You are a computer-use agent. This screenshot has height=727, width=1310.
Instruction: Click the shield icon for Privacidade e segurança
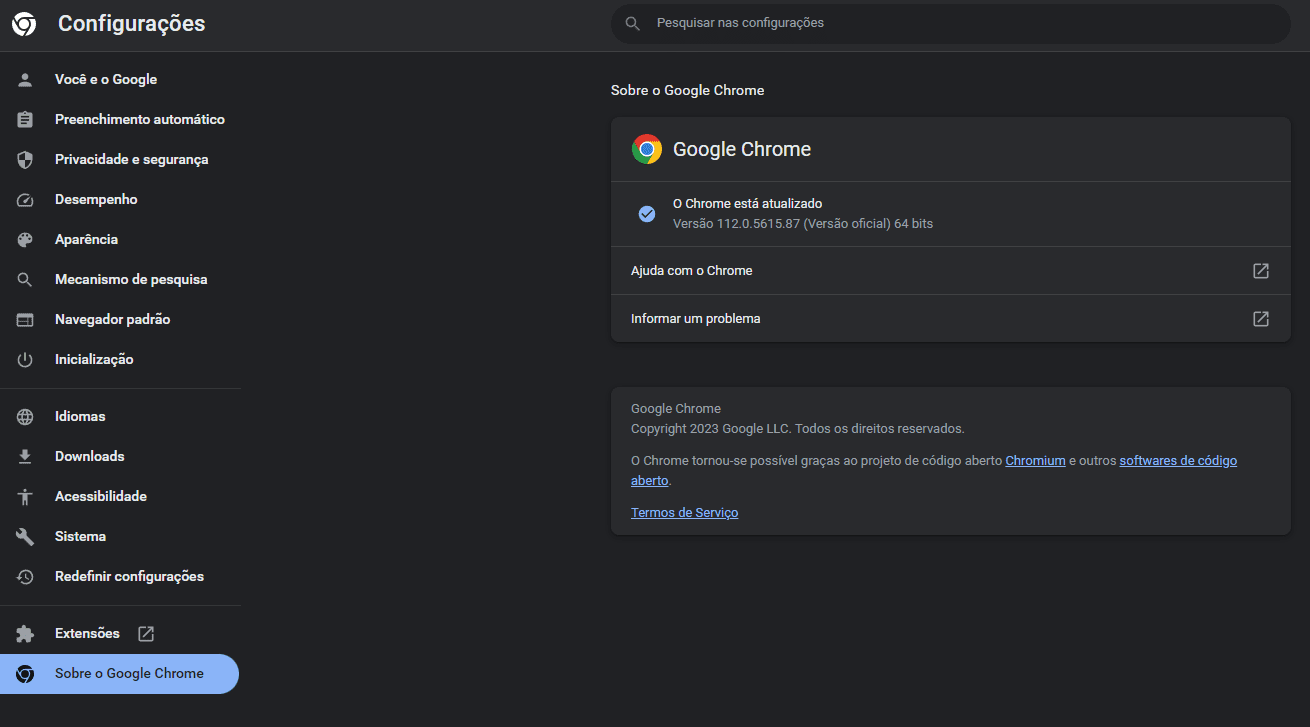[25, 160]
